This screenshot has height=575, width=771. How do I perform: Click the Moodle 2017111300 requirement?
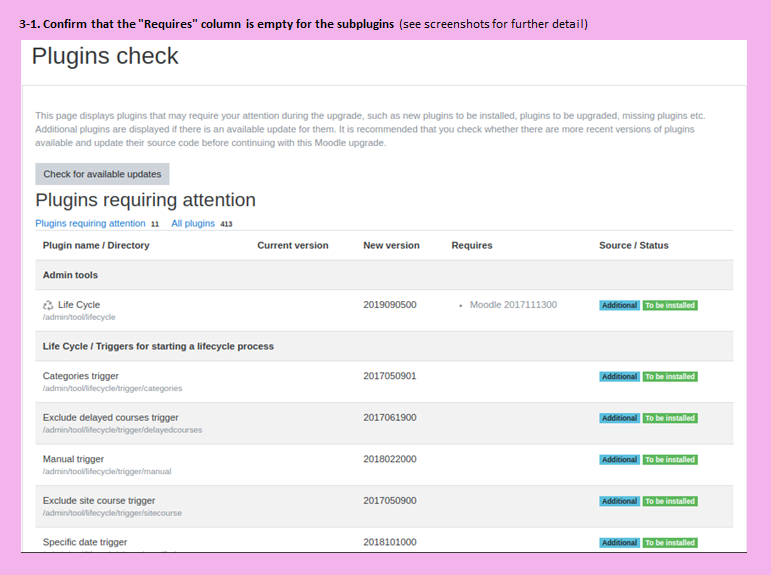[513, 304]
